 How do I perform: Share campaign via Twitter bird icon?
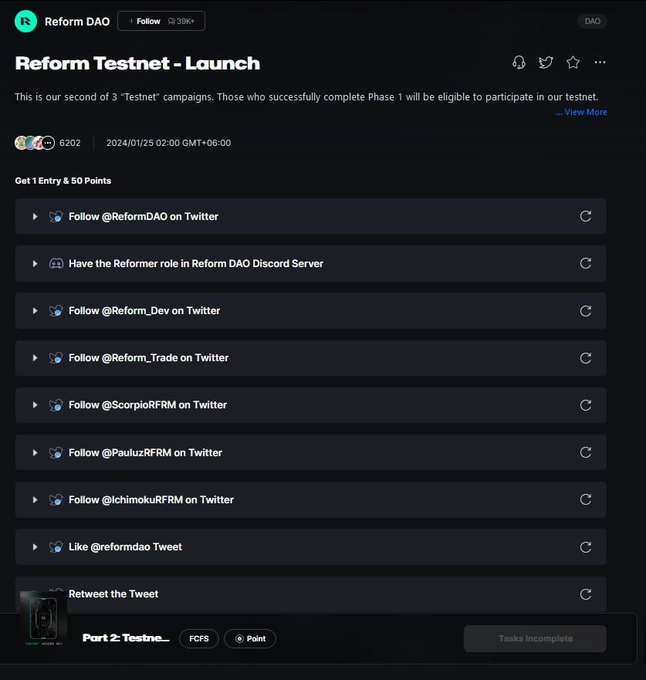coord(545,62)
